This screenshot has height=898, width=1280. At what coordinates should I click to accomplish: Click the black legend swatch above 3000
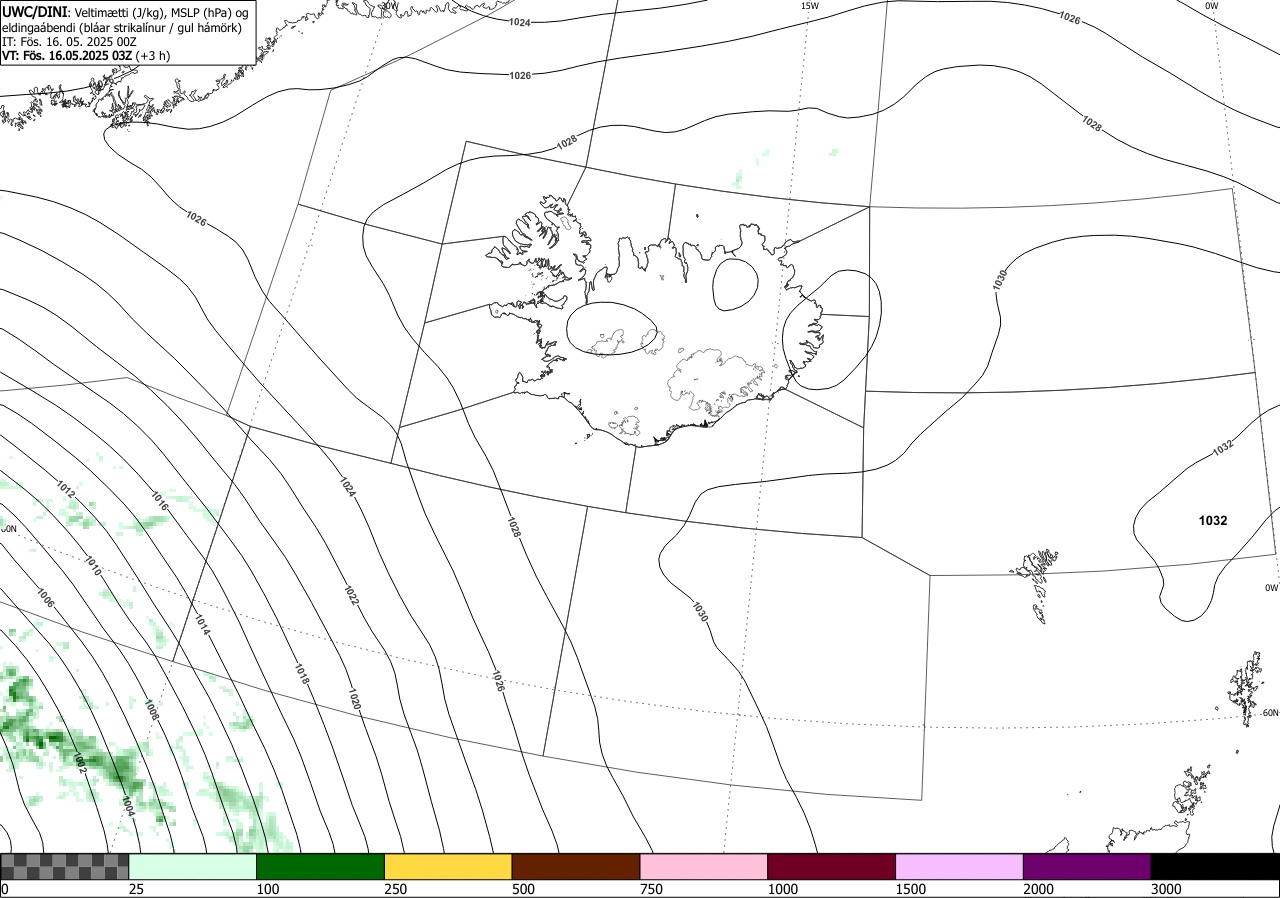tap(1215, 866)
